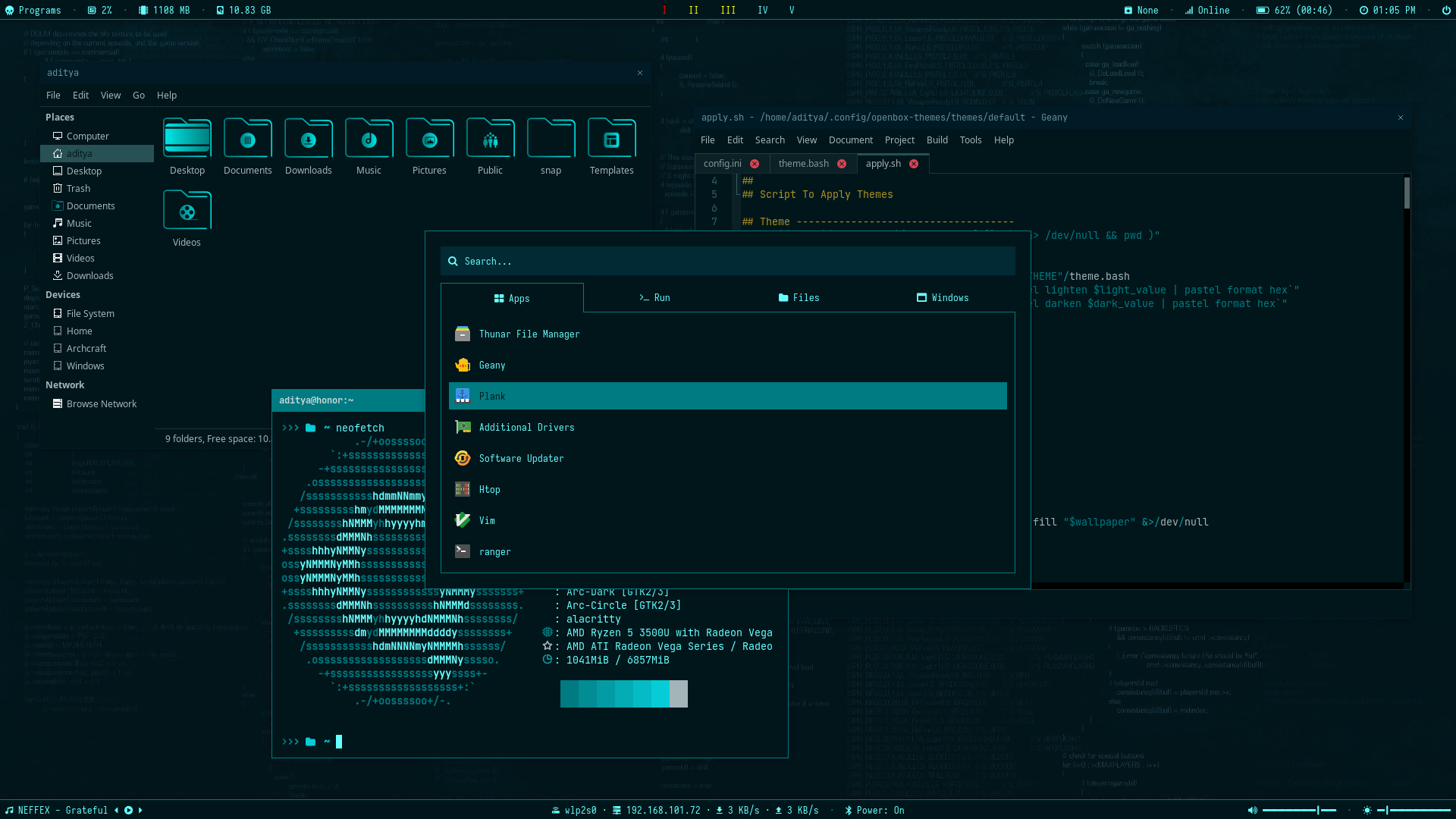Switch to workspace III
The width and height of the screenshot is (1456, 819).
point(728,11)
